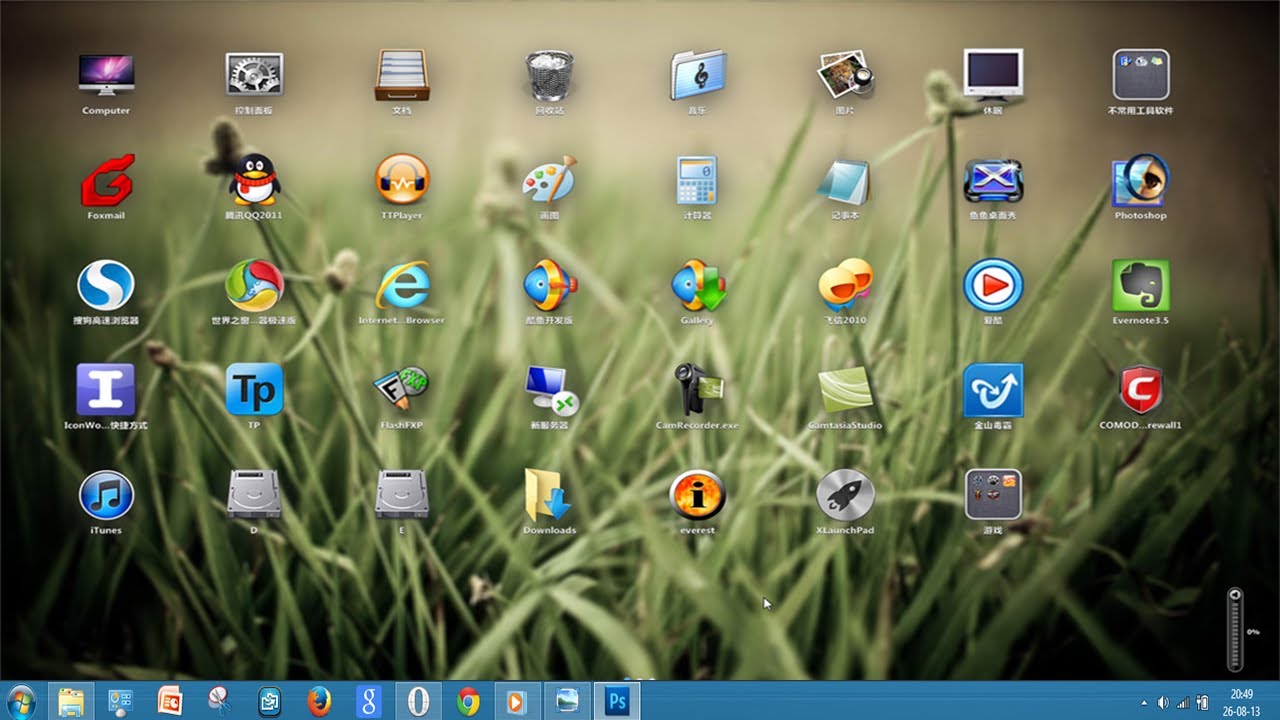The image size is (1280, 720).
Task: Open CamRecorder.exe desktop icon
Action: click(697, 391)
